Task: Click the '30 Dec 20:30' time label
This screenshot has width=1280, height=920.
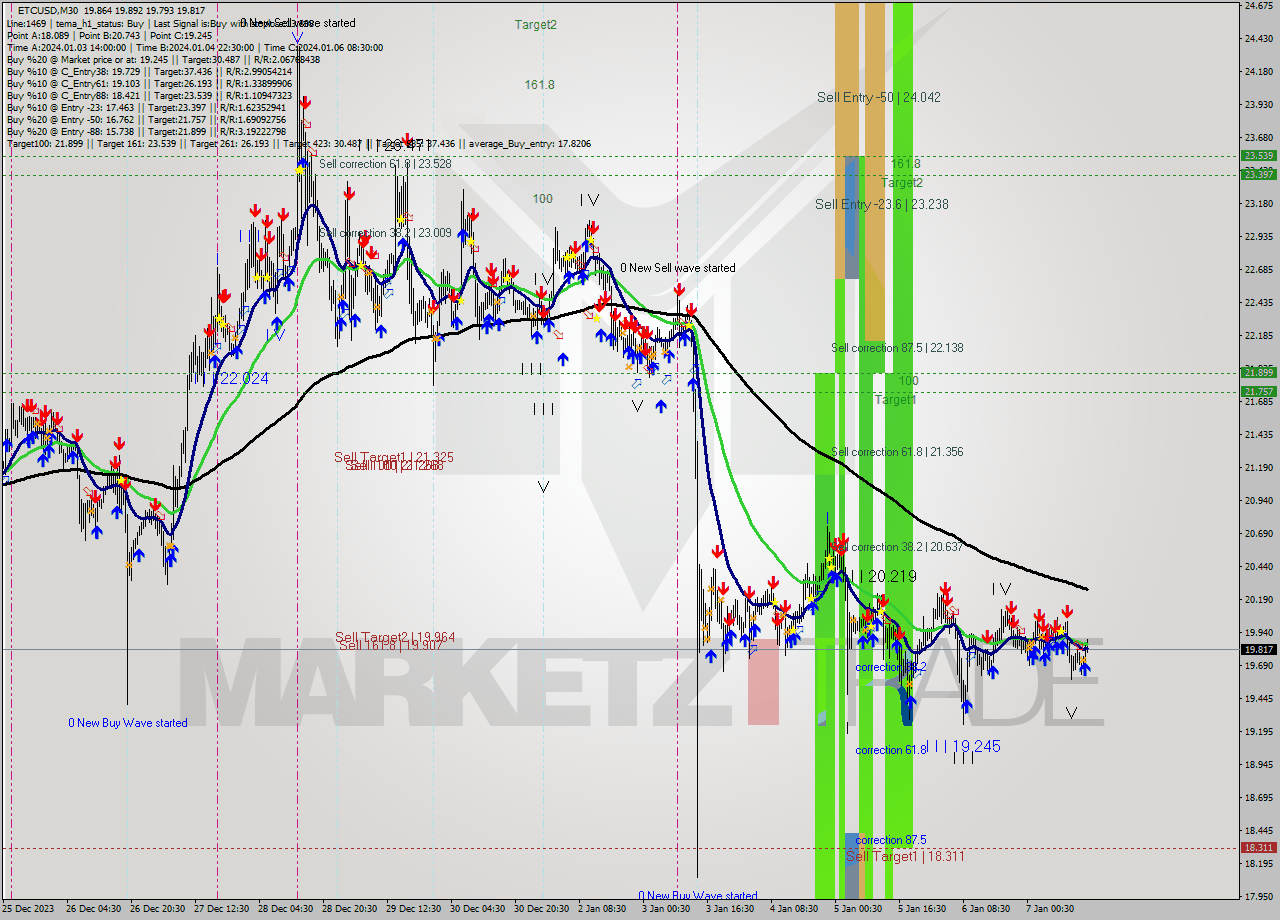Action: pyautogui.click(x=540, y=909)
